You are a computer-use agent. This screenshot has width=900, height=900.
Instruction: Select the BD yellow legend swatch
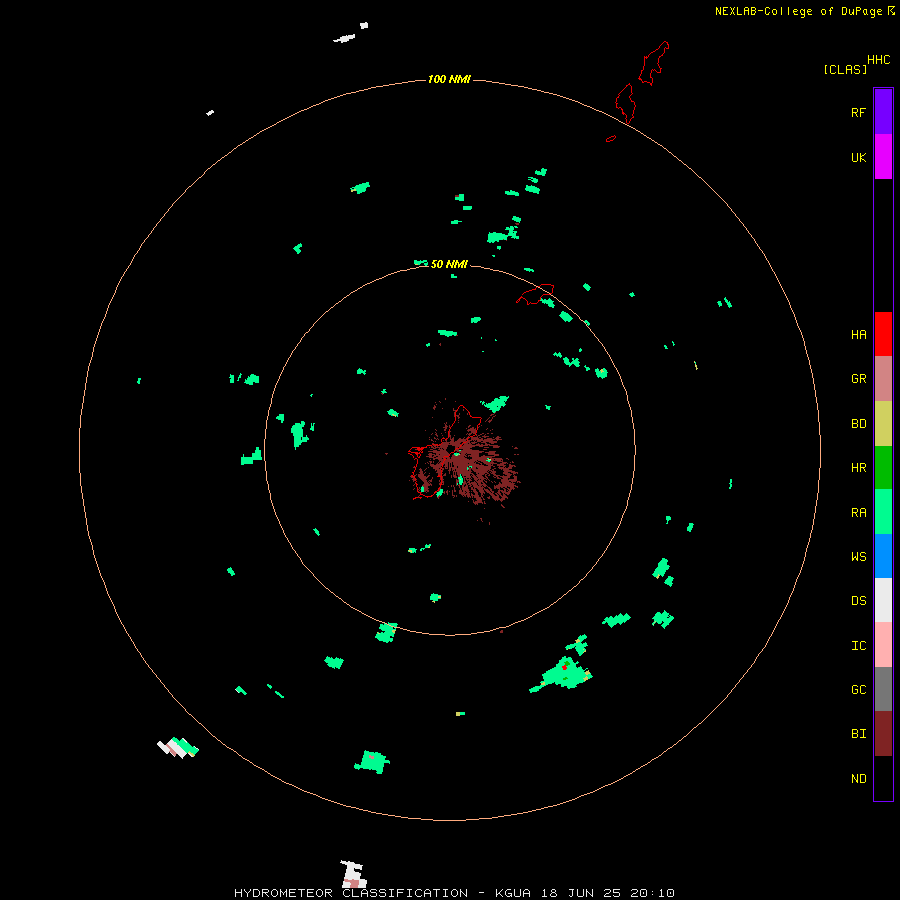[883, 423]
